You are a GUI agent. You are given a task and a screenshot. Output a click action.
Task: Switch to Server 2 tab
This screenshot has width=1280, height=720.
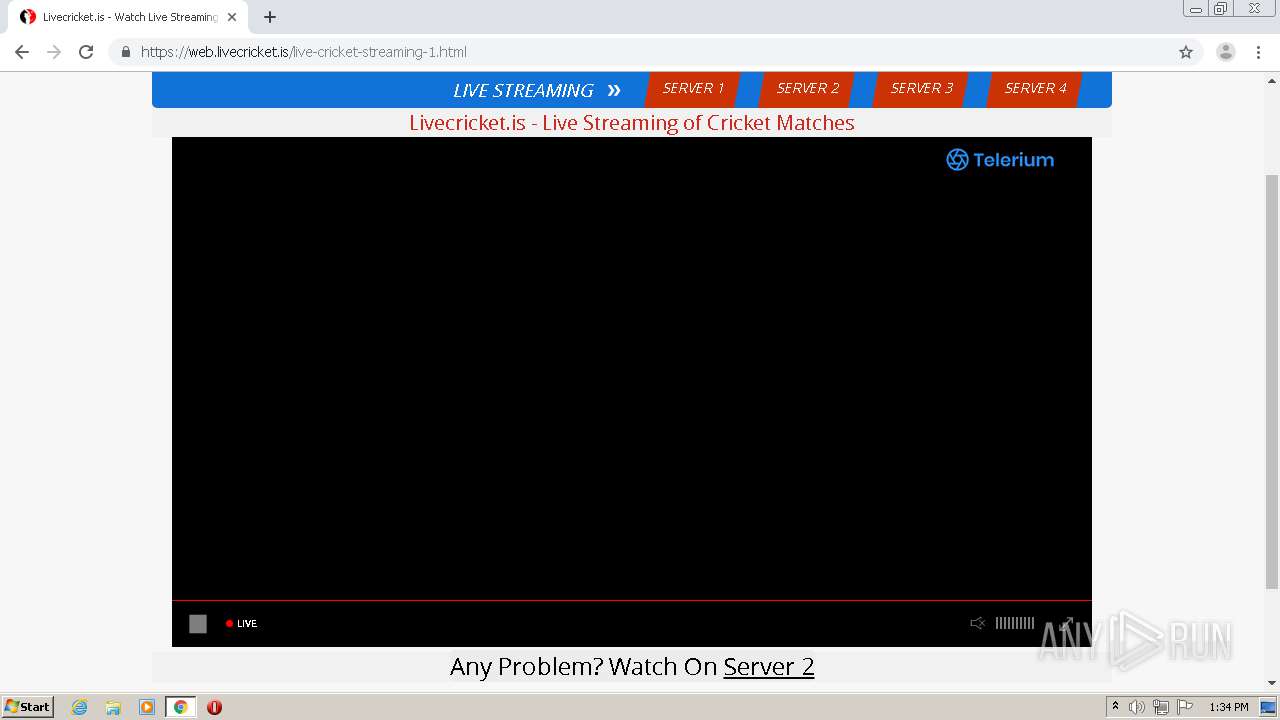click(807, 89)
